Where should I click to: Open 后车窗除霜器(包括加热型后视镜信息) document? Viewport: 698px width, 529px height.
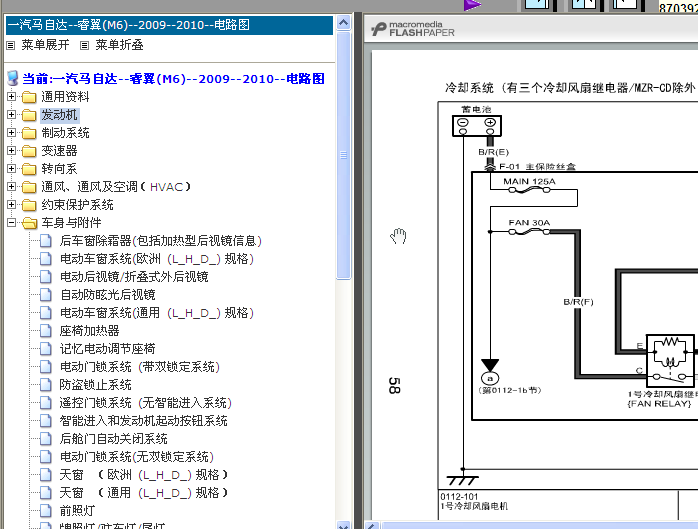(x=161, y=241)
